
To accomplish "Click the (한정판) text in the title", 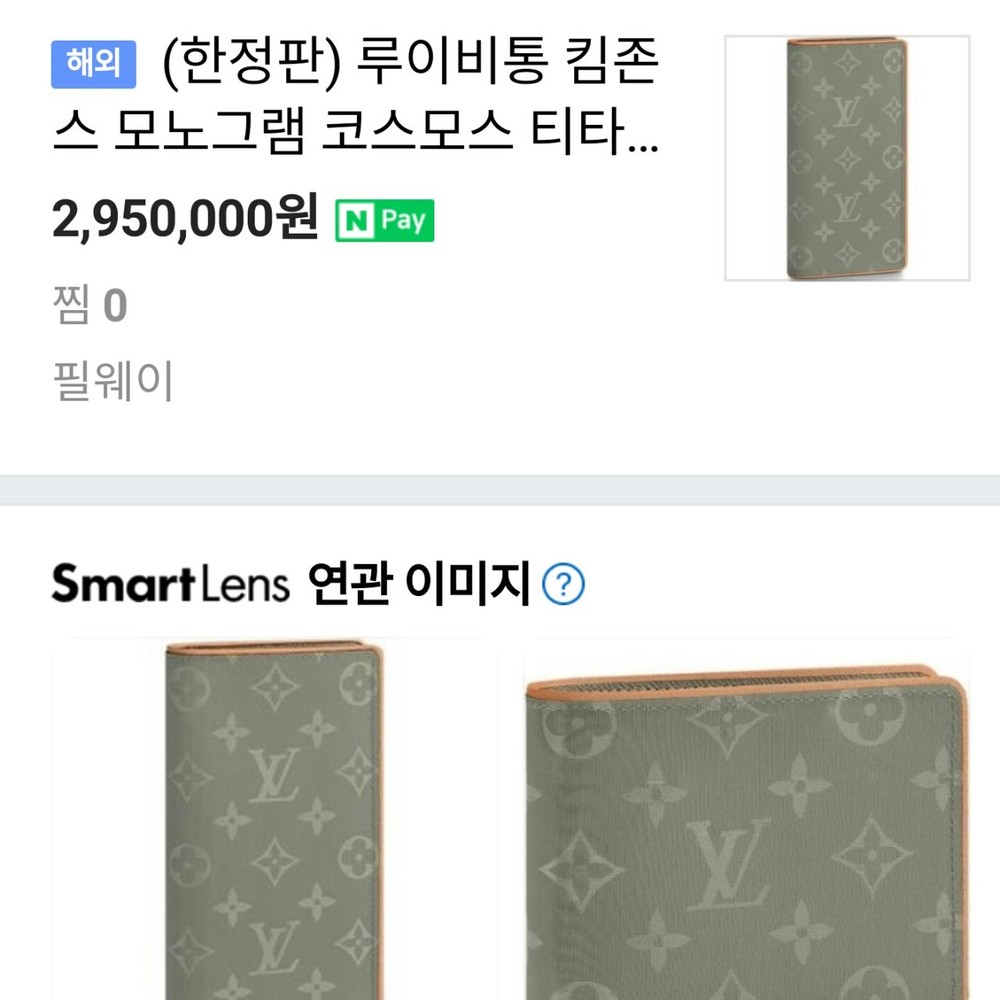I will pos(252,62).
